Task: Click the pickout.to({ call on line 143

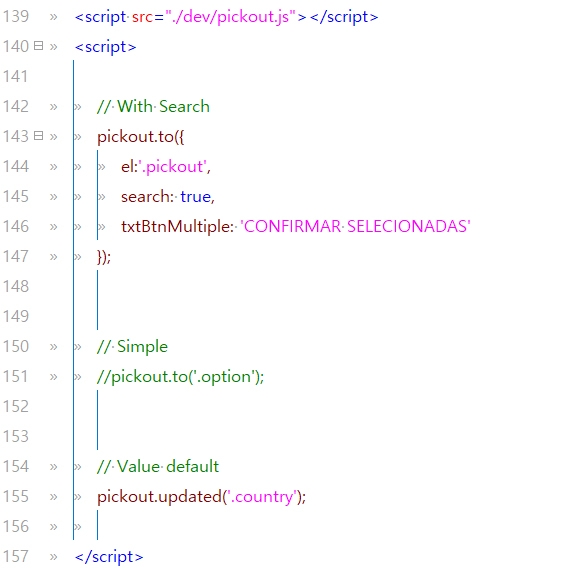Action: 141,137
